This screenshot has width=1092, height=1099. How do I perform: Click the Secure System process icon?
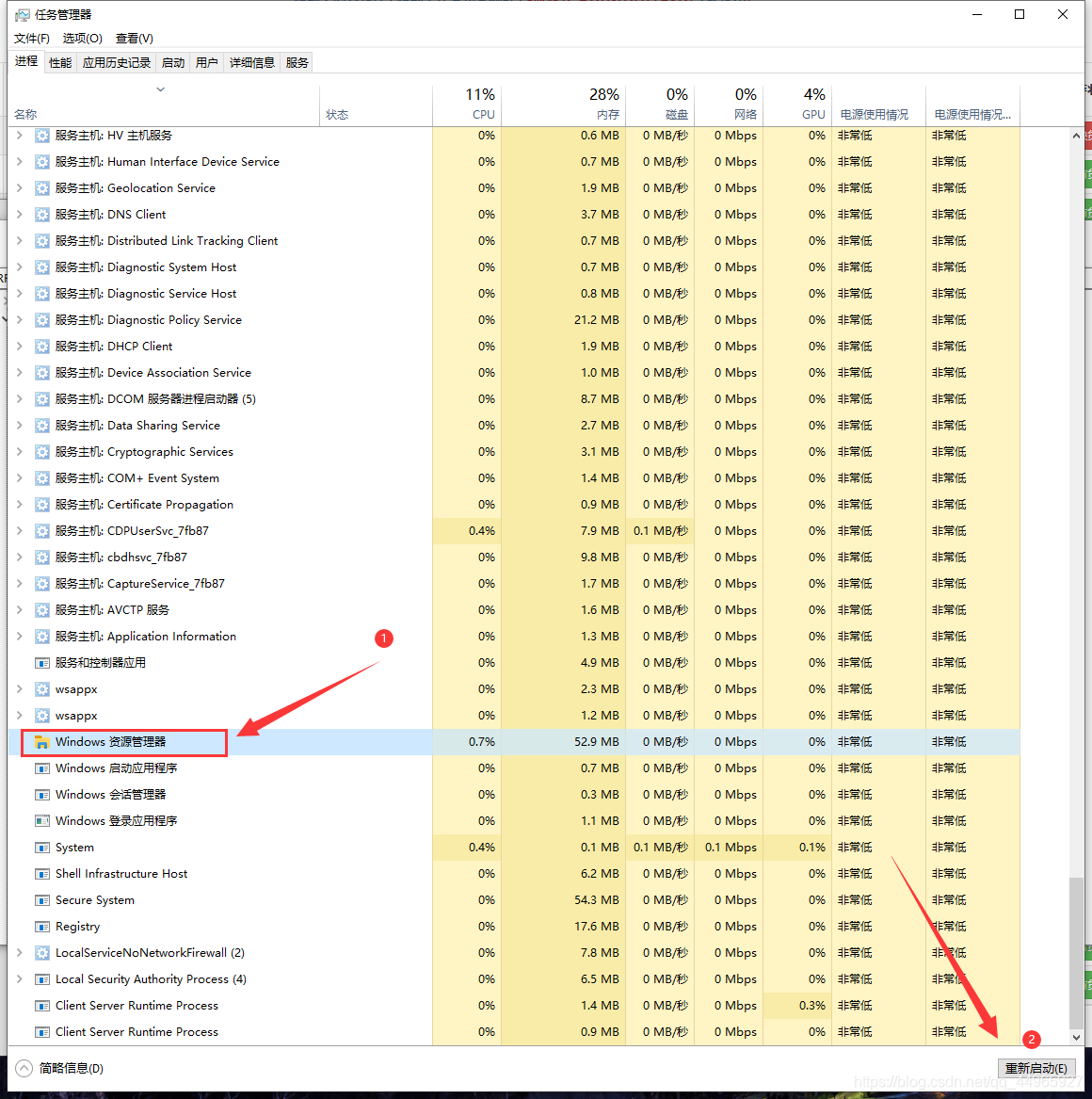pyautogui.click(x=42, y=900)
